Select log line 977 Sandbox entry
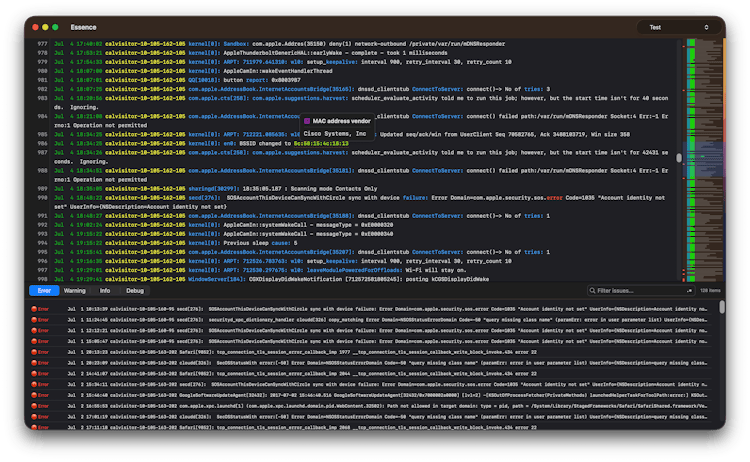The width and height of the screenshot is (750, 462). (x=300, y=45)
